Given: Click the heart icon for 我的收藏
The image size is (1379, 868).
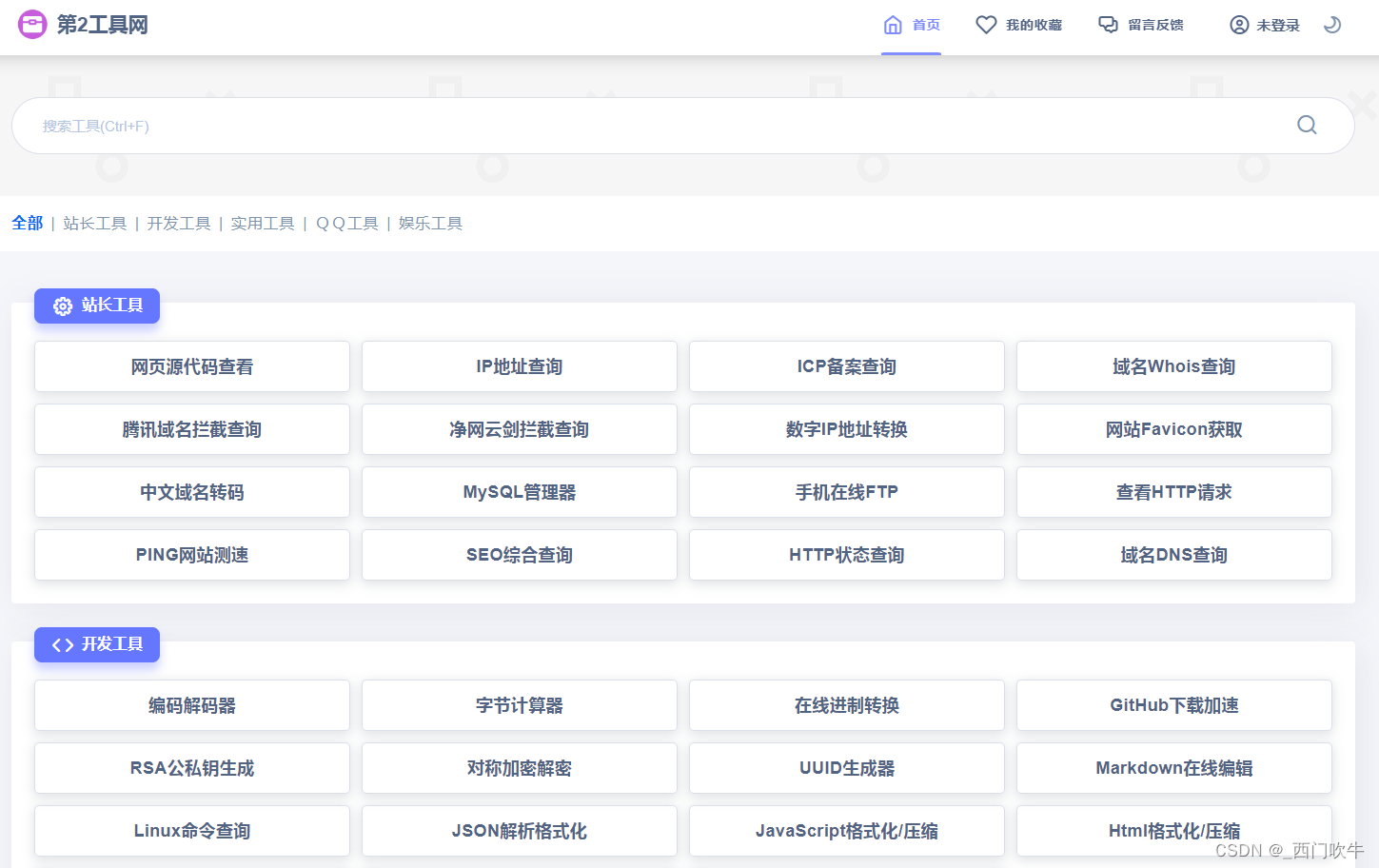Looking at the screenshot, I should pos(986,25).
